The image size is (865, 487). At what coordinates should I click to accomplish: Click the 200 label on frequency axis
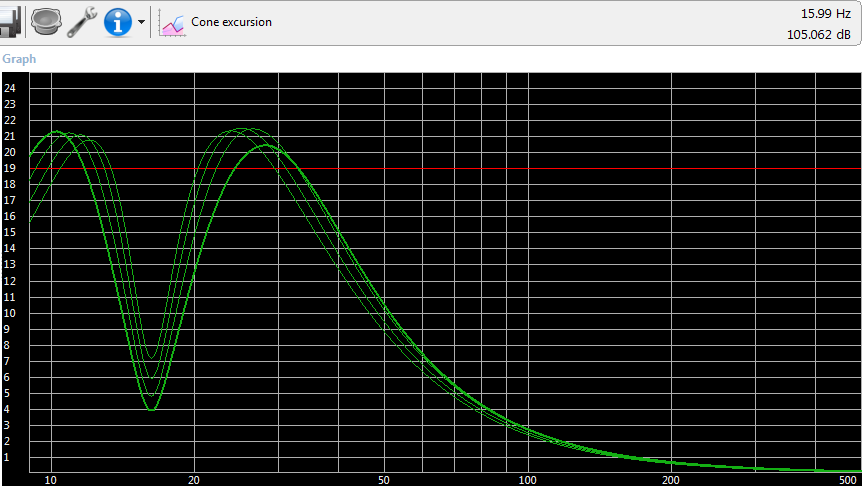pyautogui.click(x=671, y=480)
